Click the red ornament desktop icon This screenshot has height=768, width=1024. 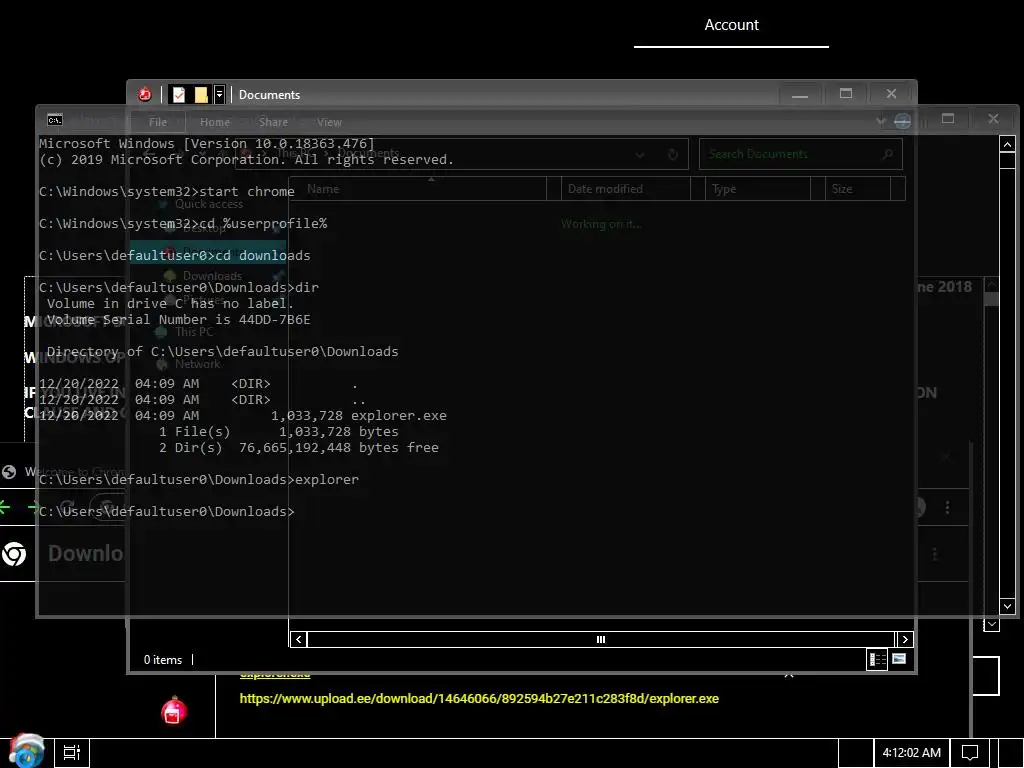[174, 711]
